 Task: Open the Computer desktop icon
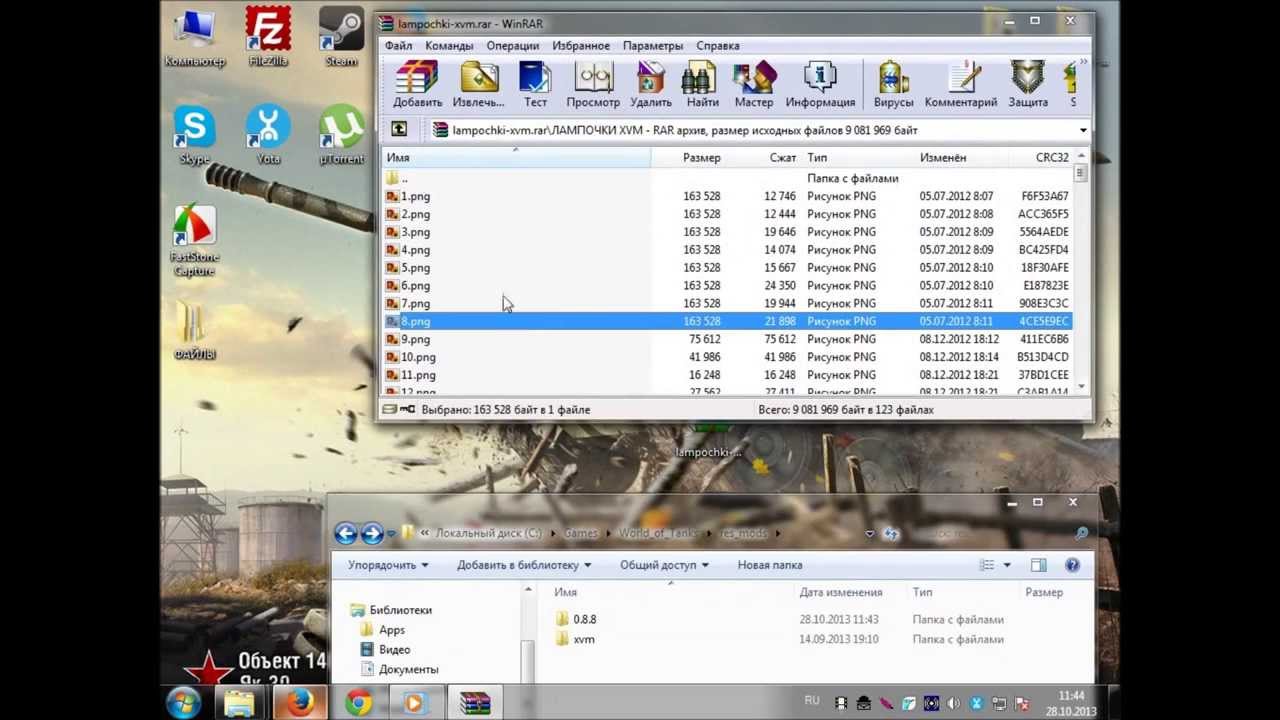(195, 38)
